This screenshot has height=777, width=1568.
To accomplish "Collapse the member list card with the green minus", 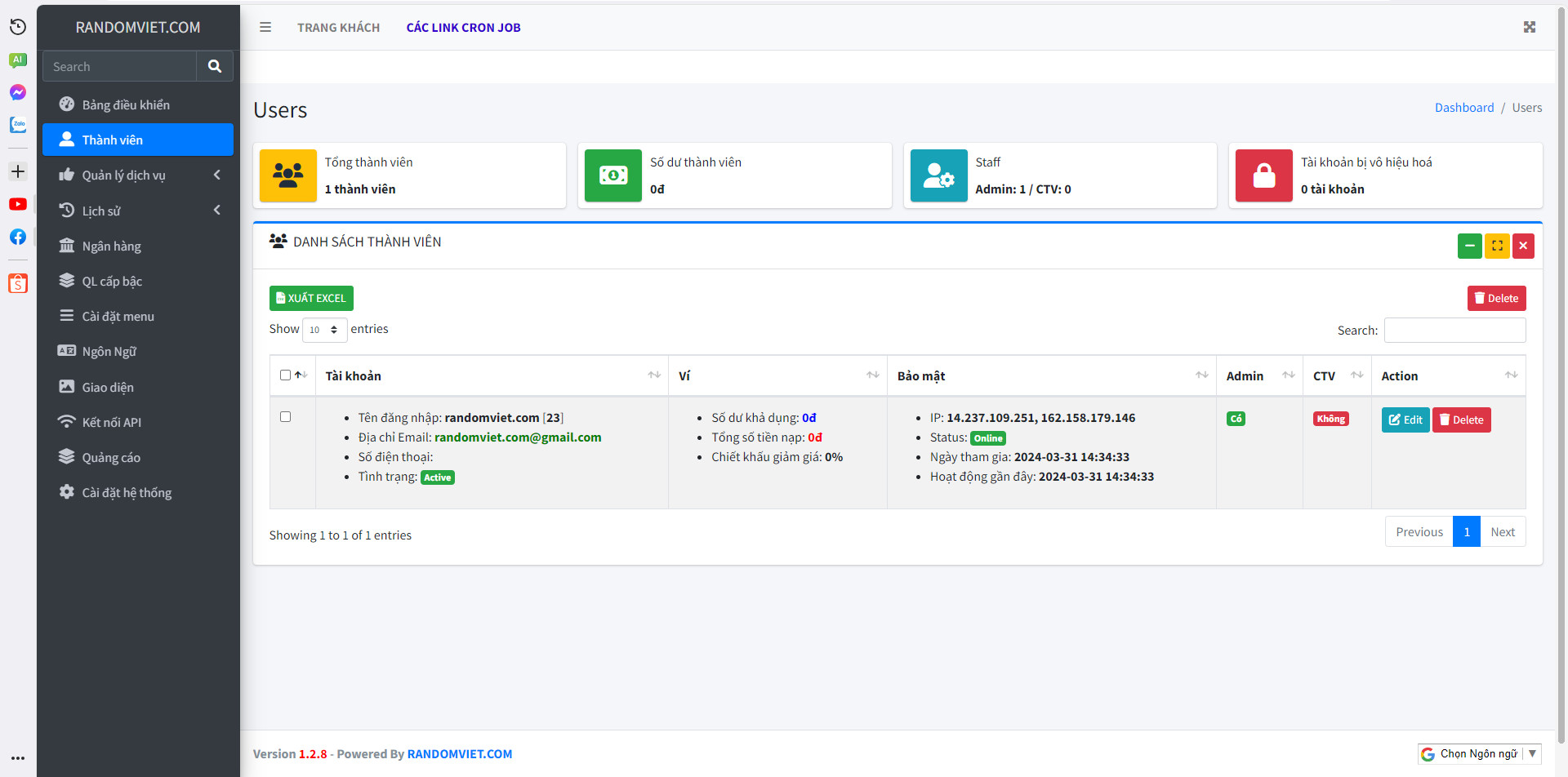I will pos(1470,246).
